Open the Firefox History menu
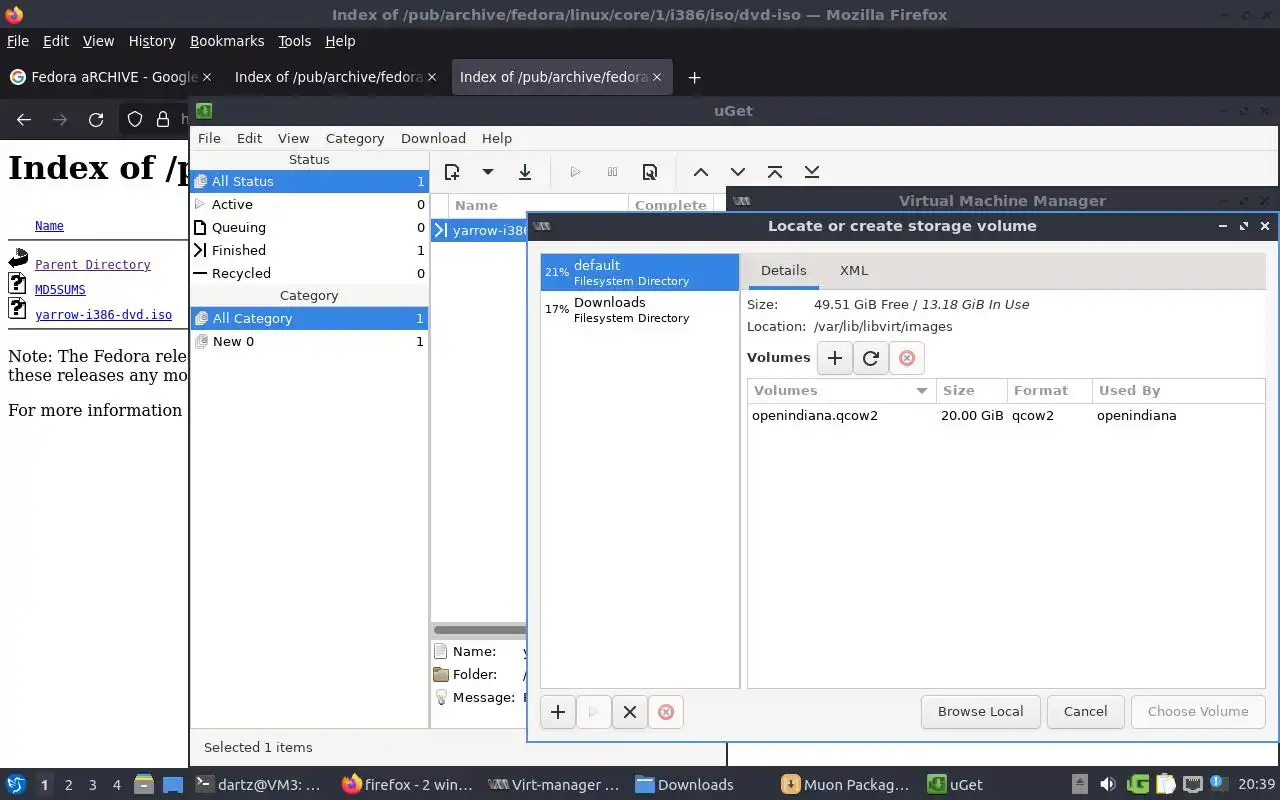Viewport: 1280px width, 800px height. pyautogui.click(x=152, y=41)
